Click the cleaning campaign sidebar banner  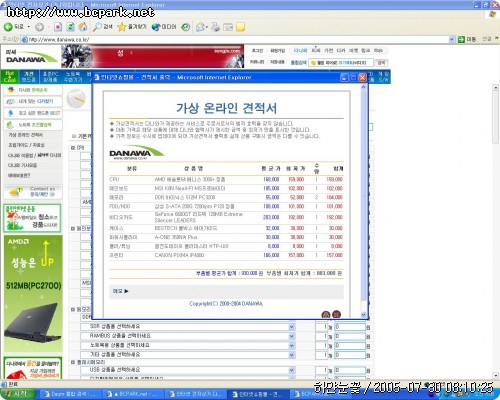click(x=33, y=218)
